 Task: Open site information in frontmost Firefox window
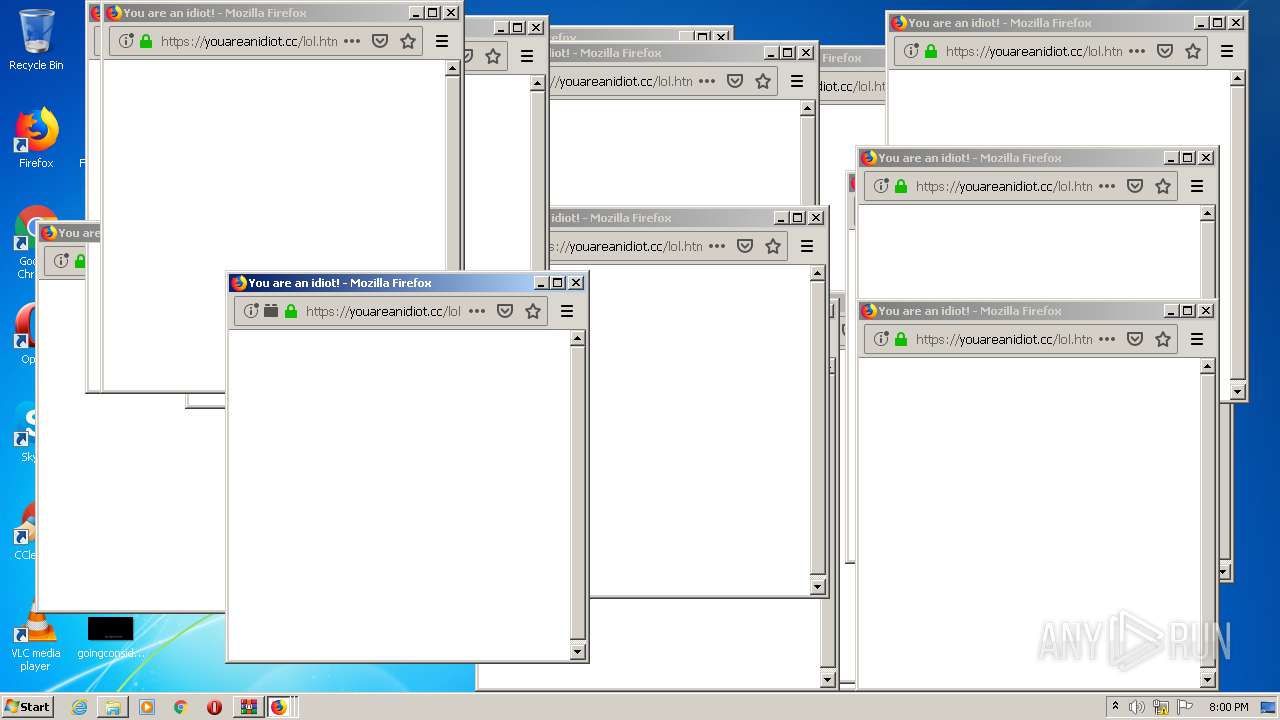(252, 311)
